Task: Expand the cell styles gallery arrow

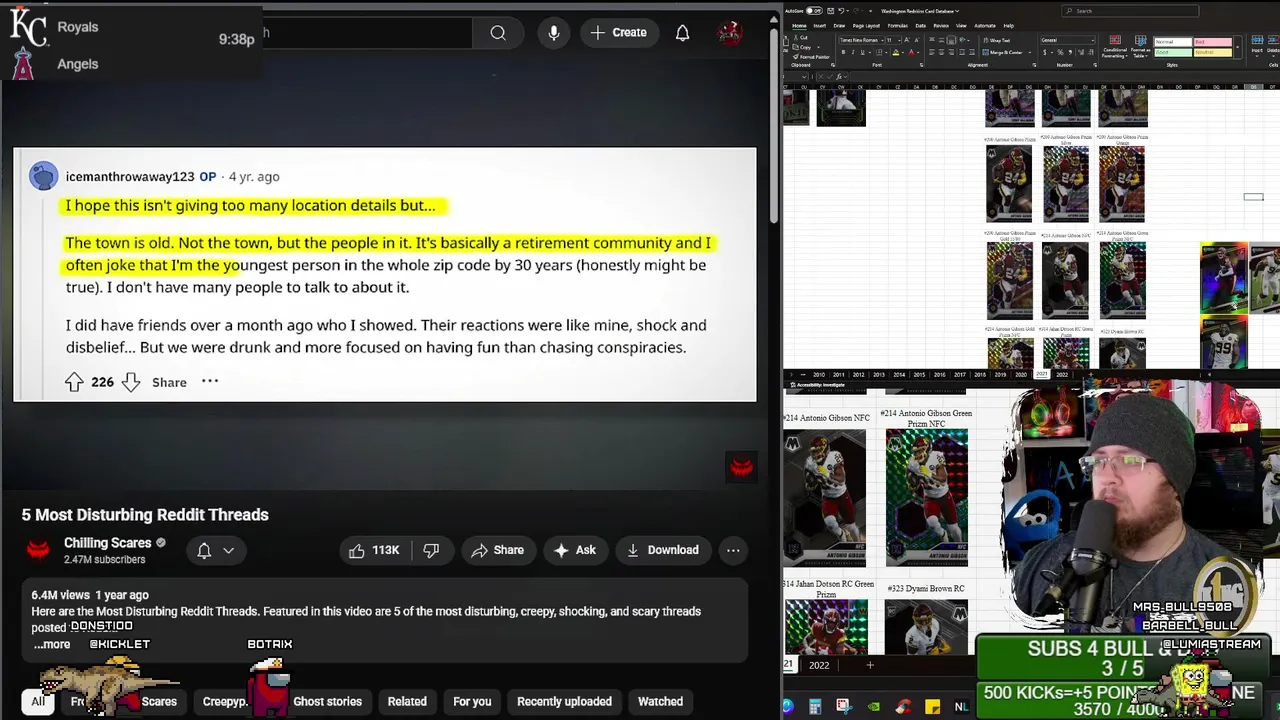Action: (x=1237, y=47)
